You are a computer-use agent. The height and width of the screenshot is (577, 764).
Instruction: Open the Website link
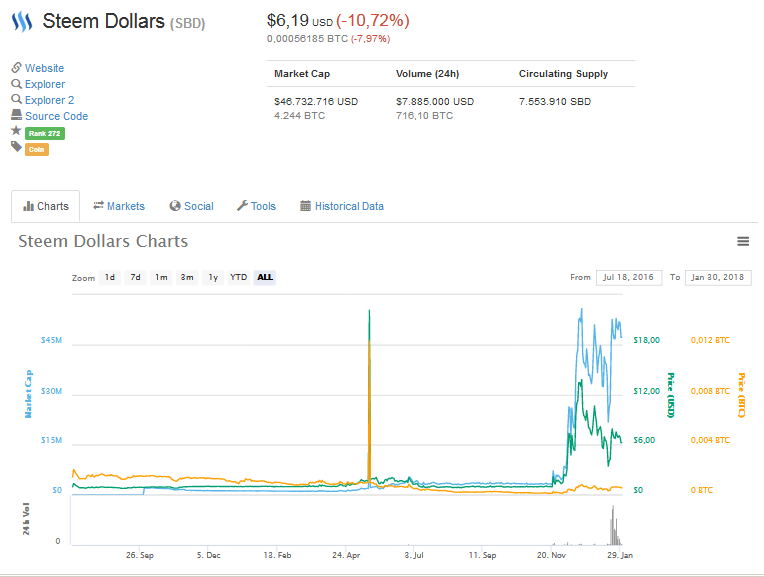click(44, 68)
